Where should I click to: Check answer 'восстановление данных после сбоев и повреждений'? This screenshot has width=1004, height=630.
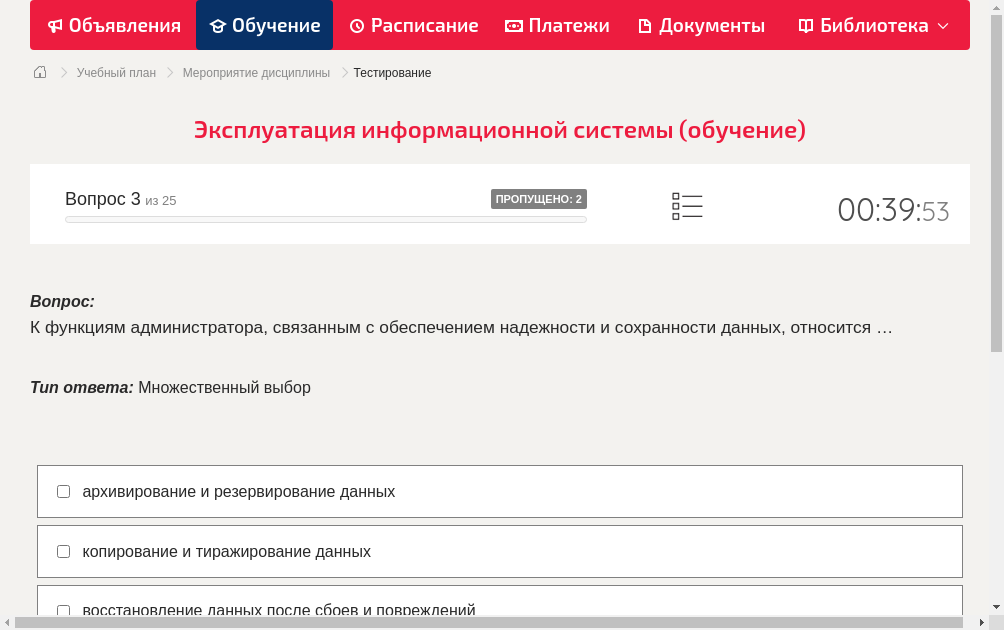click(x=63, y=610)
